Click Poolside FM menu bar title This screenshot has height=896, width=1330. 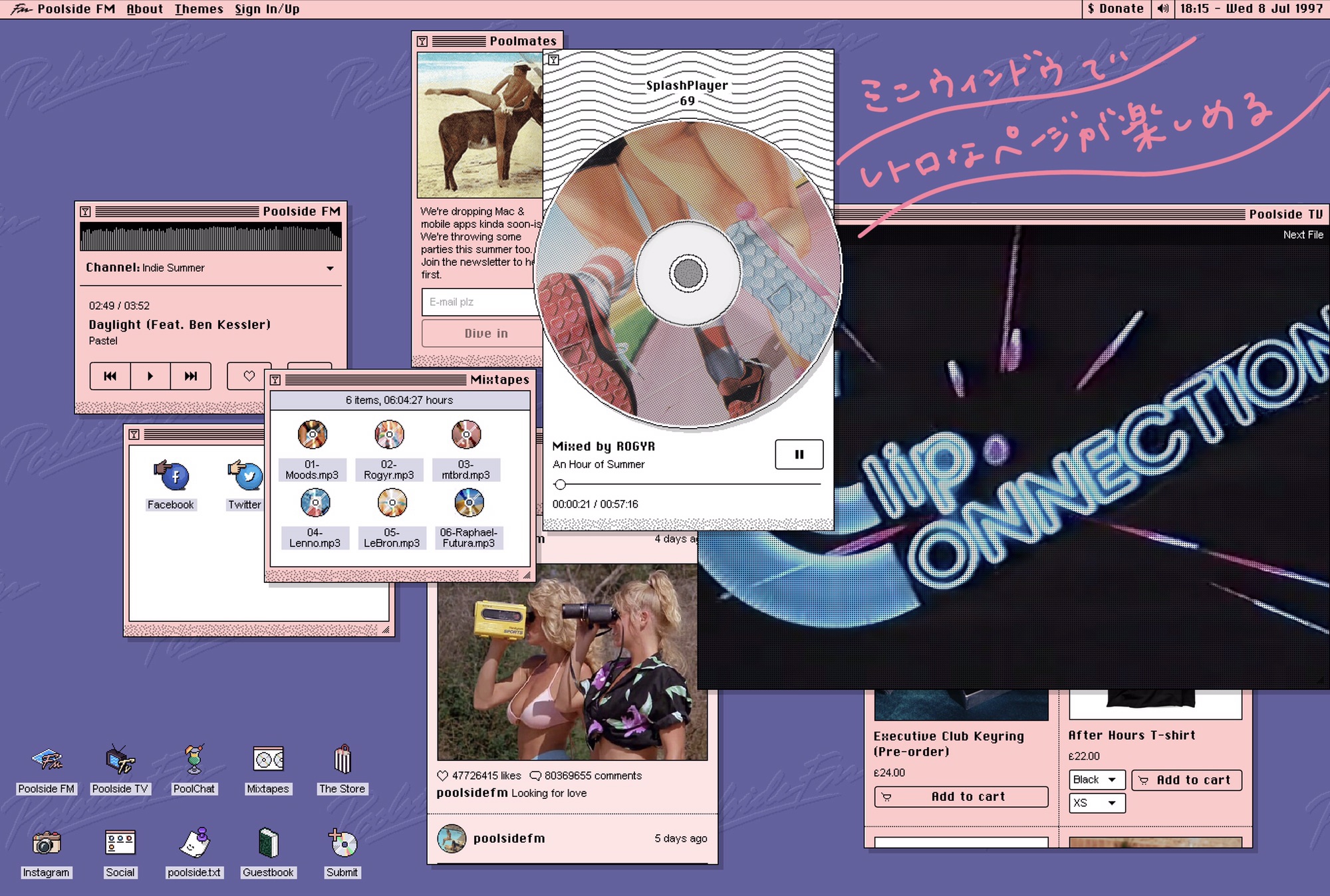coord(76,9)
